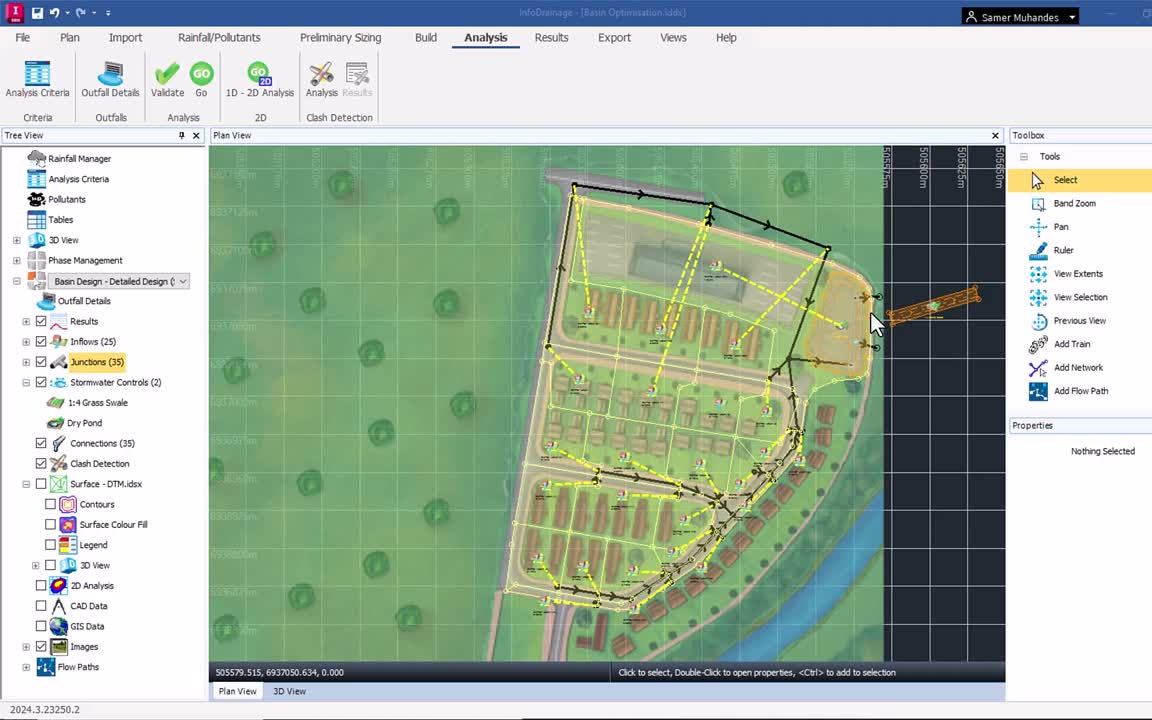Image resolution: width=1152 pixels, height=720 pixels.
Task: Choose the Band Zoom tool
Action: click(1074, 203)
